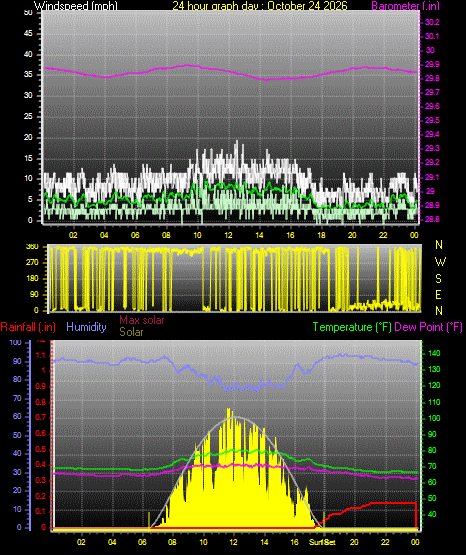This screenshot has width=466, height=555.
Task: Click the E compass letter
Action: (438, 295)
